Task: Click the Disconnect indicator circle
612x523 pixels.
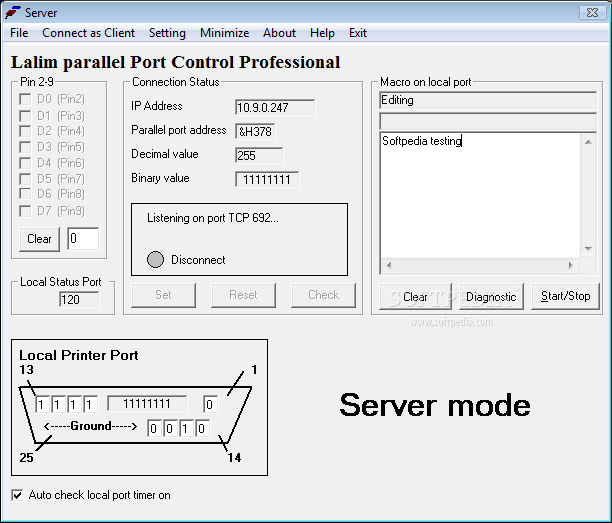Action: click(x=155, y=260)
